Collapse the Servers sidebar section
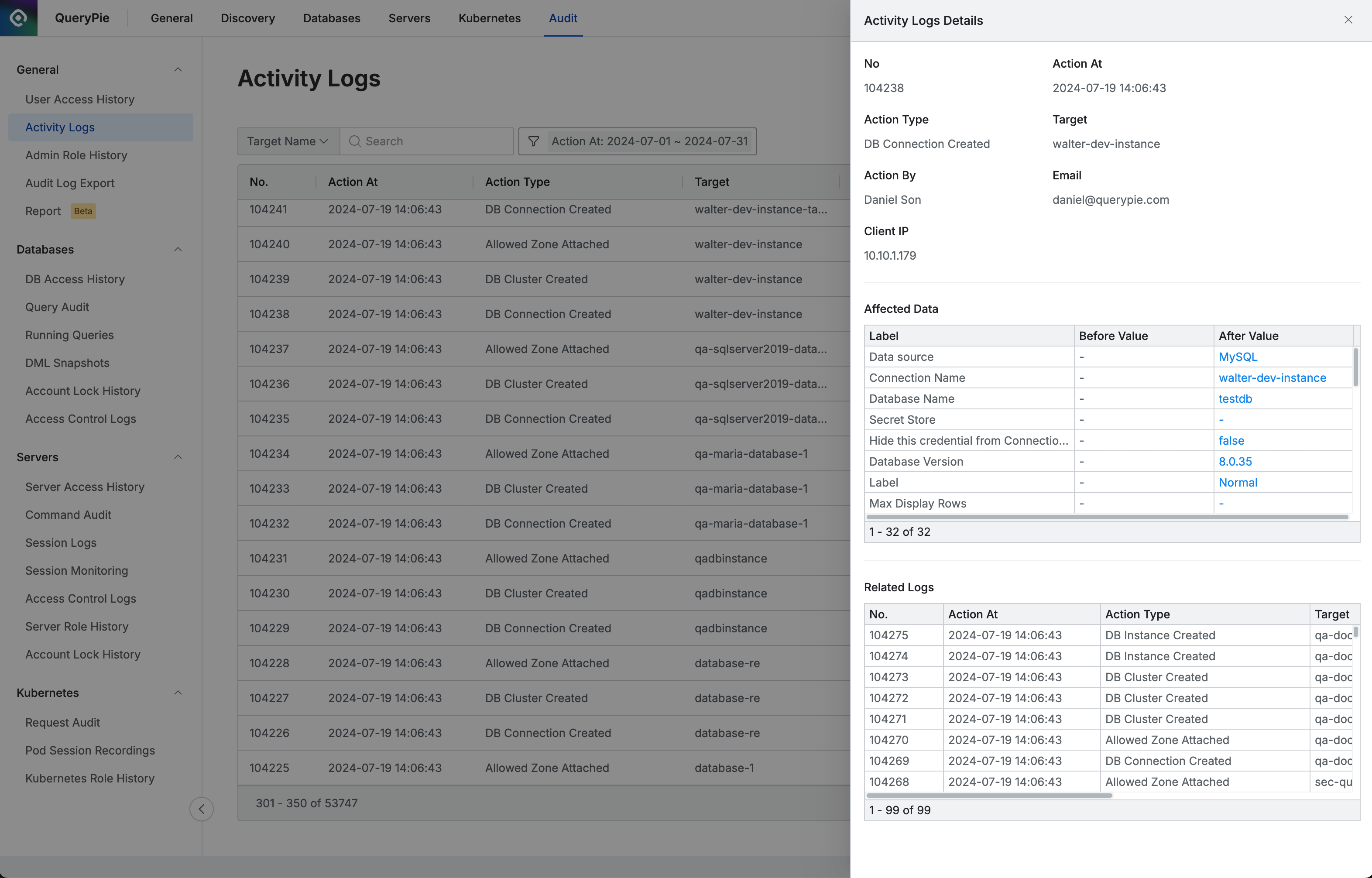Screen dimensions: 1372x878 click(177, 456)
